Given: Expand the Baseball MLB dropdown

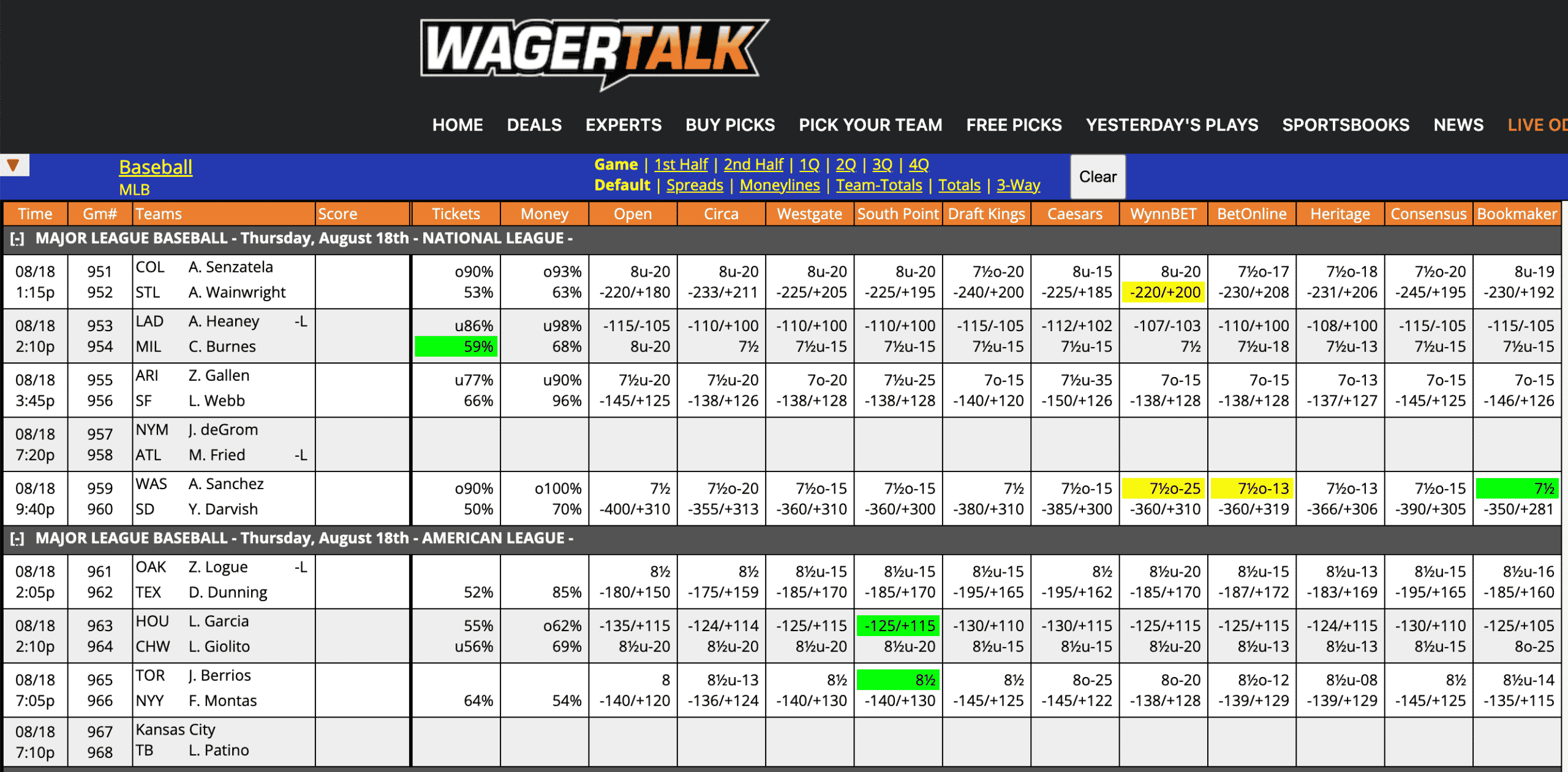Looking at the screenshot, I should point(15,165).
